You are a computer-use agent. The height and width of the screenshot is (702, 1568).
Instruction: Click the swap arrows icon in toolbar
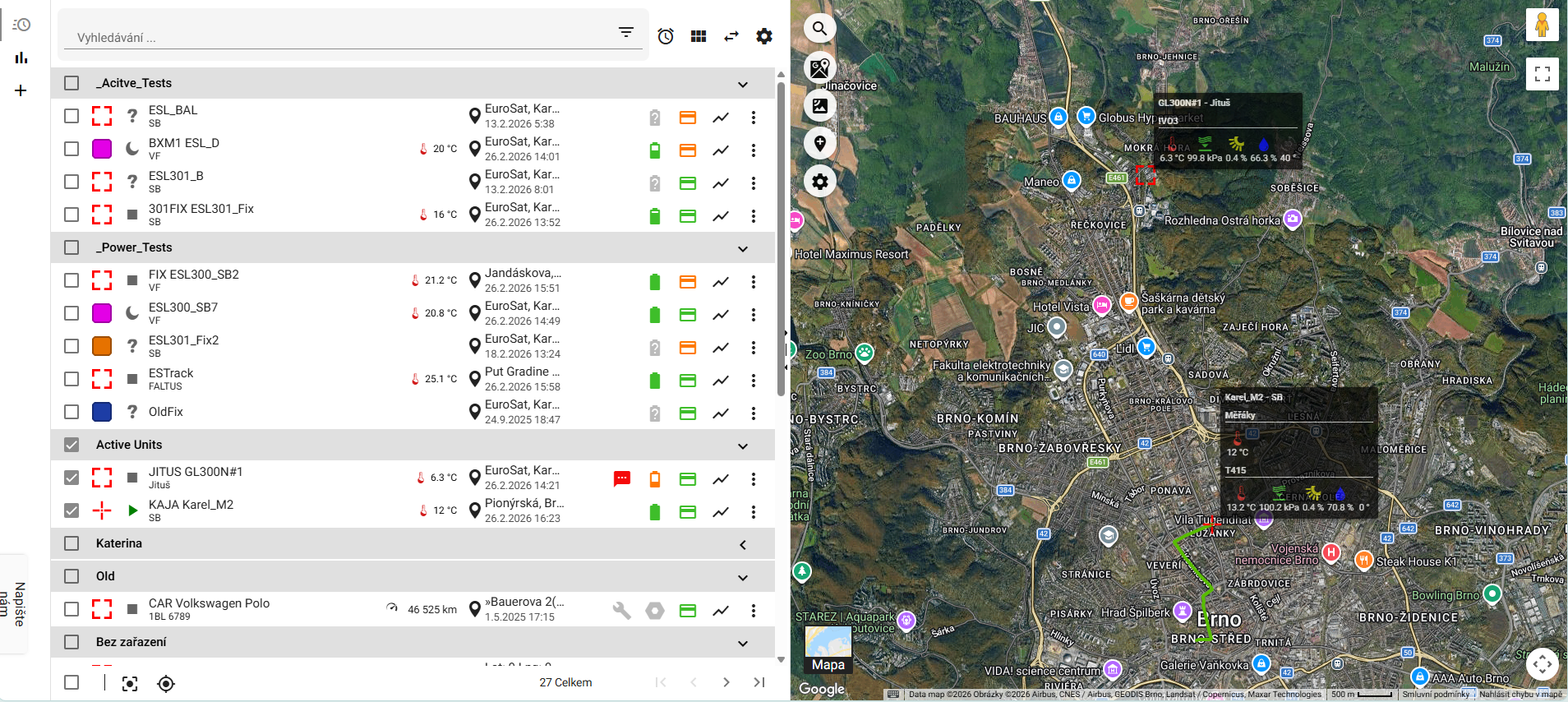(731, 36)
